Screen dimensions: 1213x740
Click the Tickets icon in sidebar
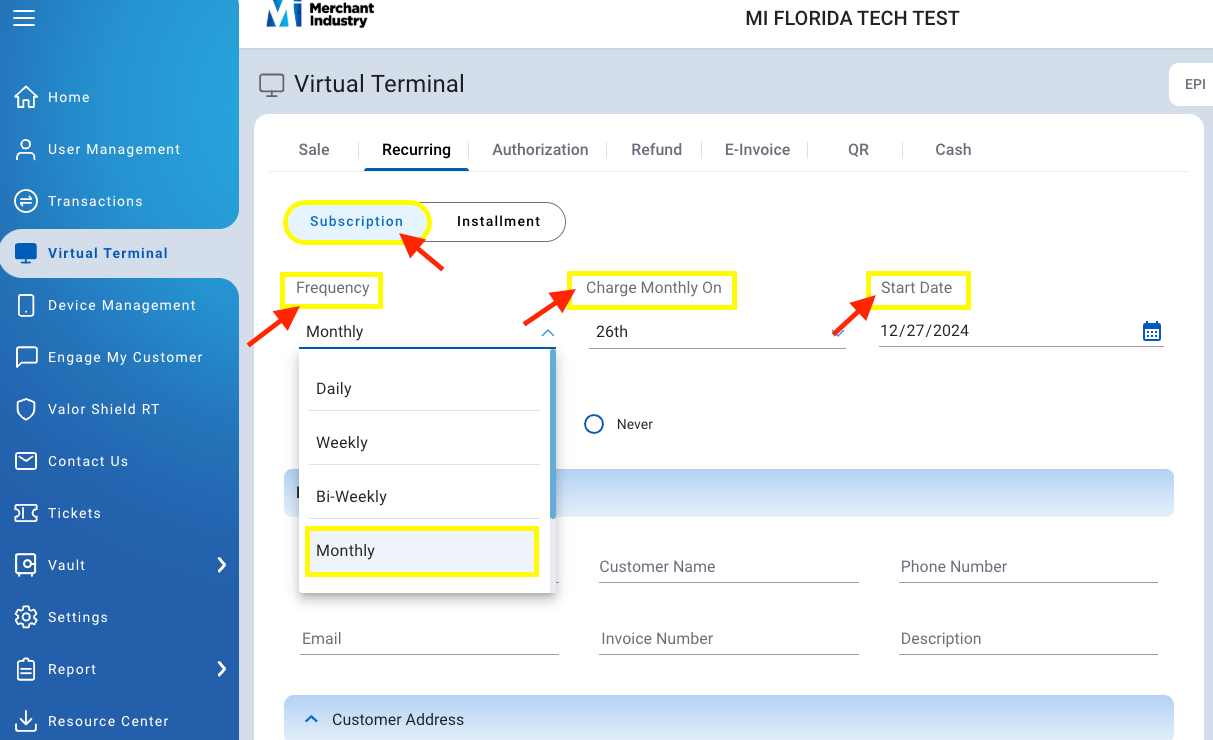tap(26, 513)
